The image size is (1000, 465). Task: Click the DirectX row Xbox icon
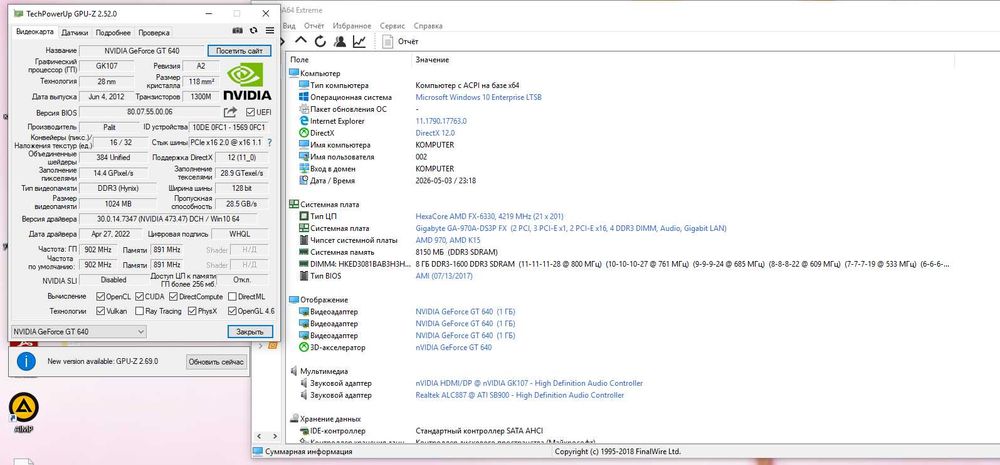[x=304, y=133]
